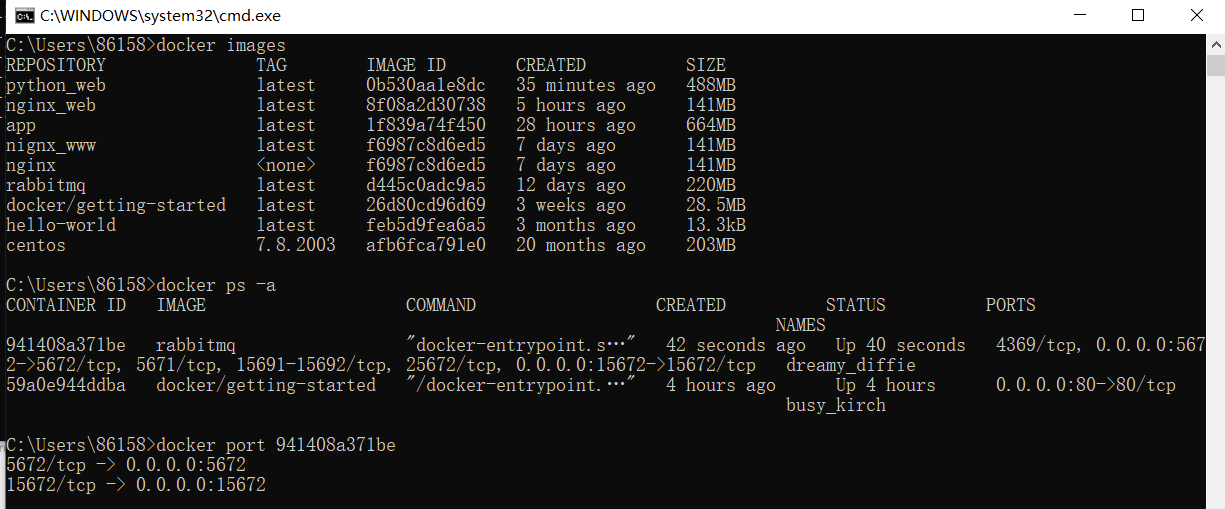Minimize the cmd.exe window
1225x509 pixels.
[1080, 15]
